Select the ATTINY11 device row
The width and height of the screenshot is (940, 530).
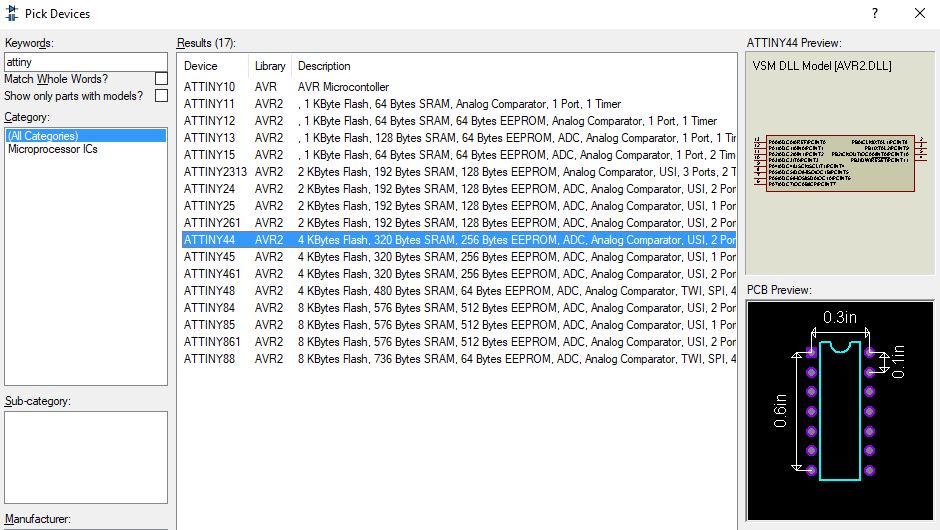(x=459, y=104)
